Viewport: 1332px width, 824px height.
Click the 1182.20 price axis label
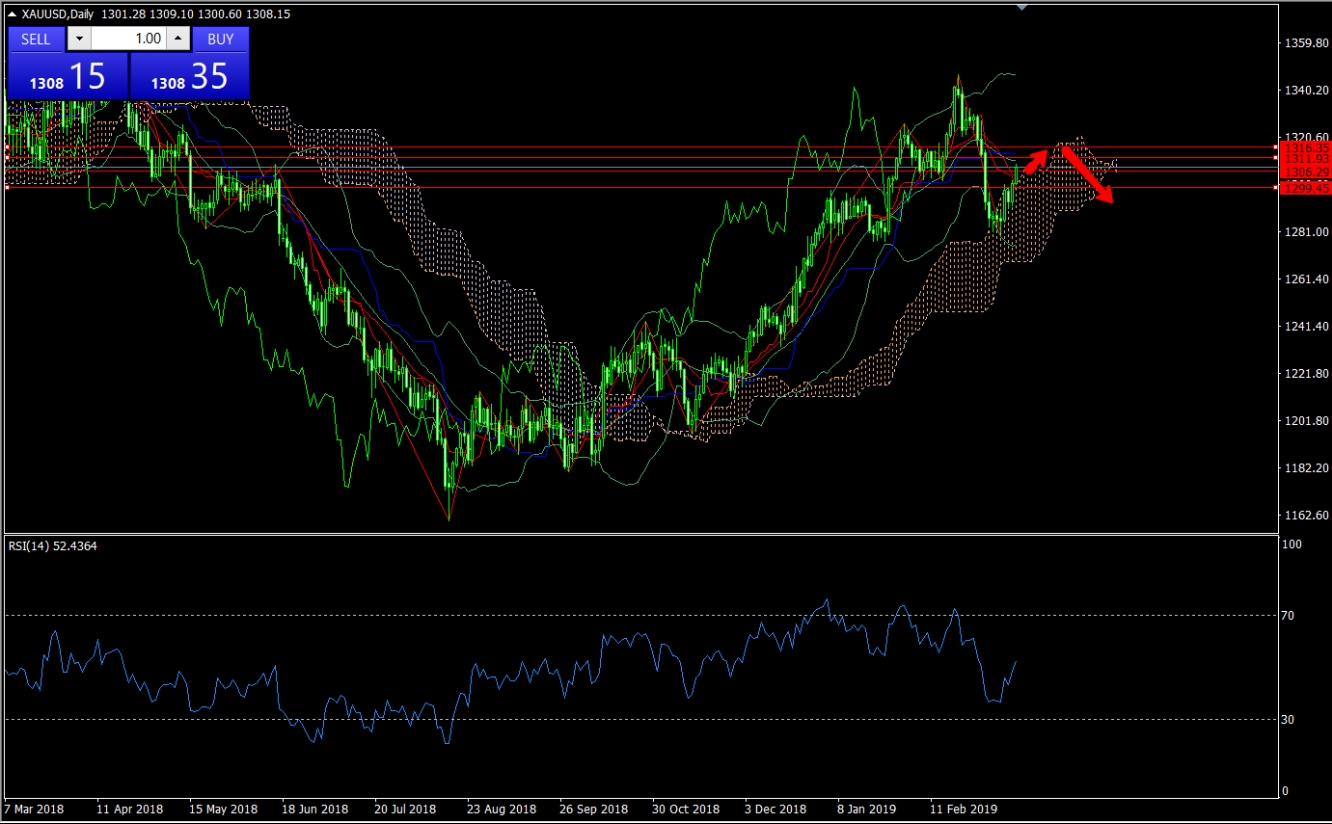click(x=1305, y=468)
